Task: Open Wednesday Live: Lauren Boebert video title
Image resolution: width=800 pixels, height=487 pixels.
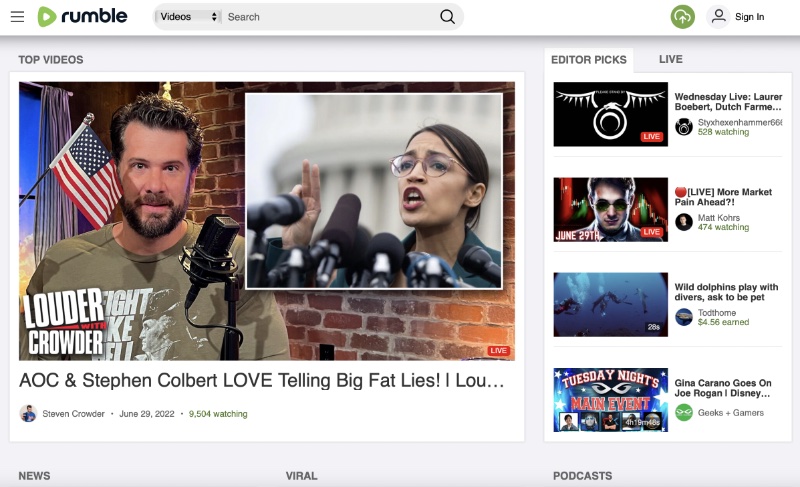Action: [x=728, y=101]
